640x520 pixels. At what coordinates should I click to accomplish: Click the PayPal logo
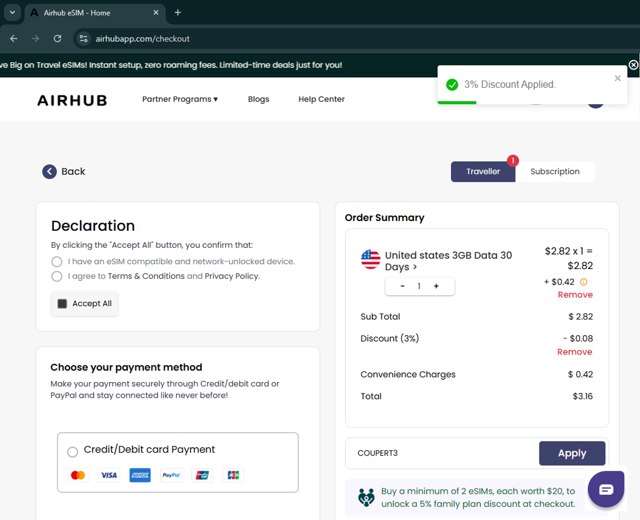[171, 475]
